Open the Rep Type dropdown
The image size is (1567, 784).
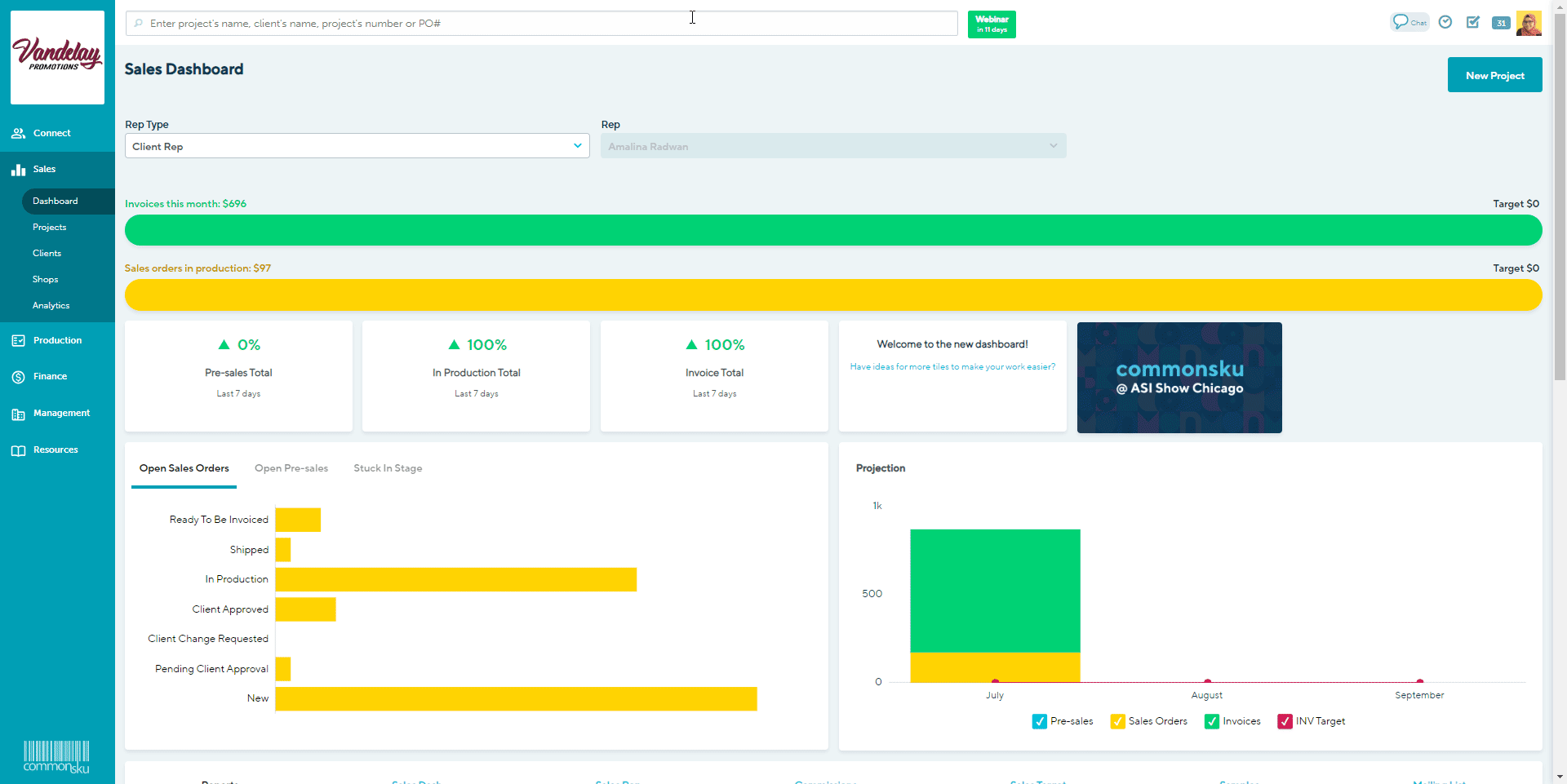[x=357, y=146]
